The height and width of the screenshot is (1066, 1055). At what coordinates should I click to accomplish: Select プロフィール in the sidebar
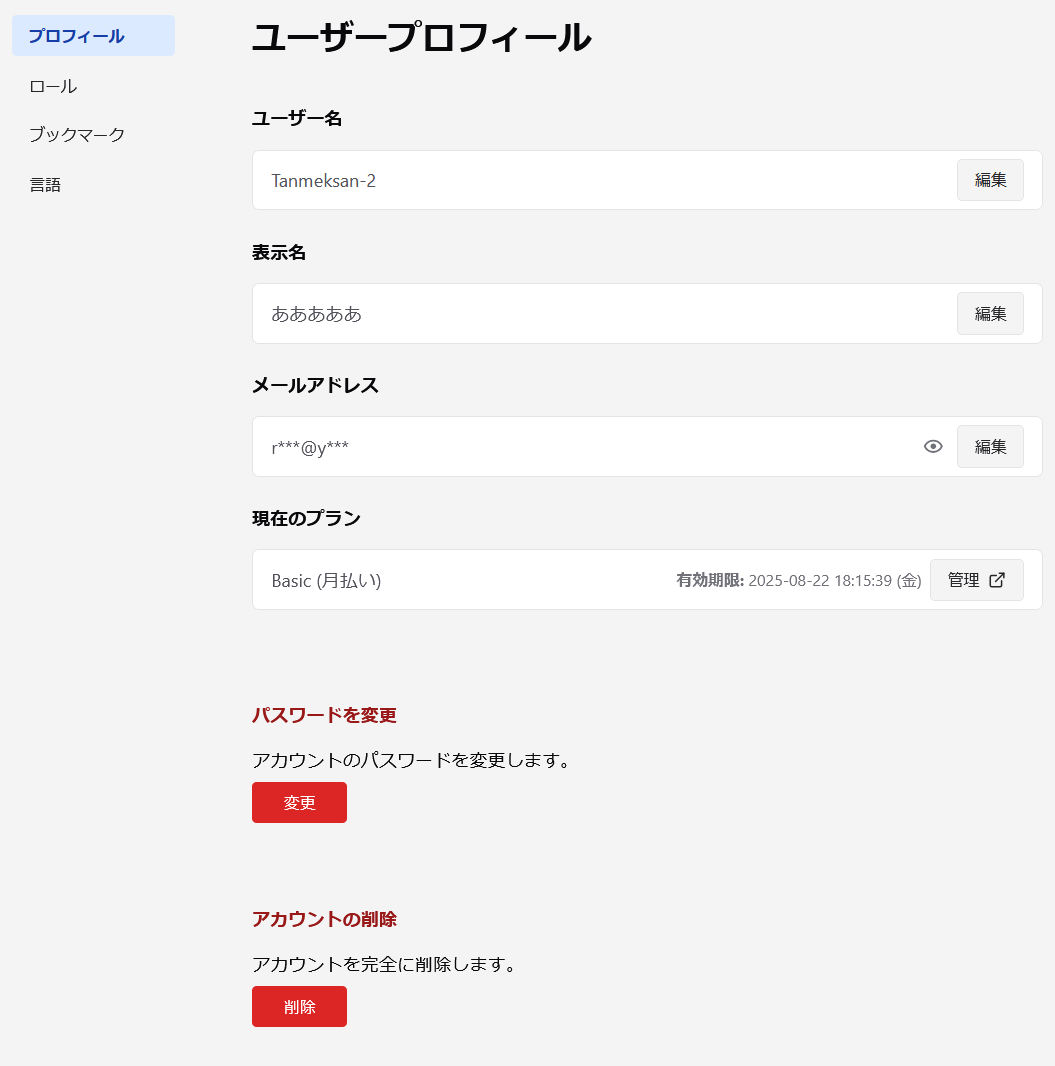click(75, 35)
